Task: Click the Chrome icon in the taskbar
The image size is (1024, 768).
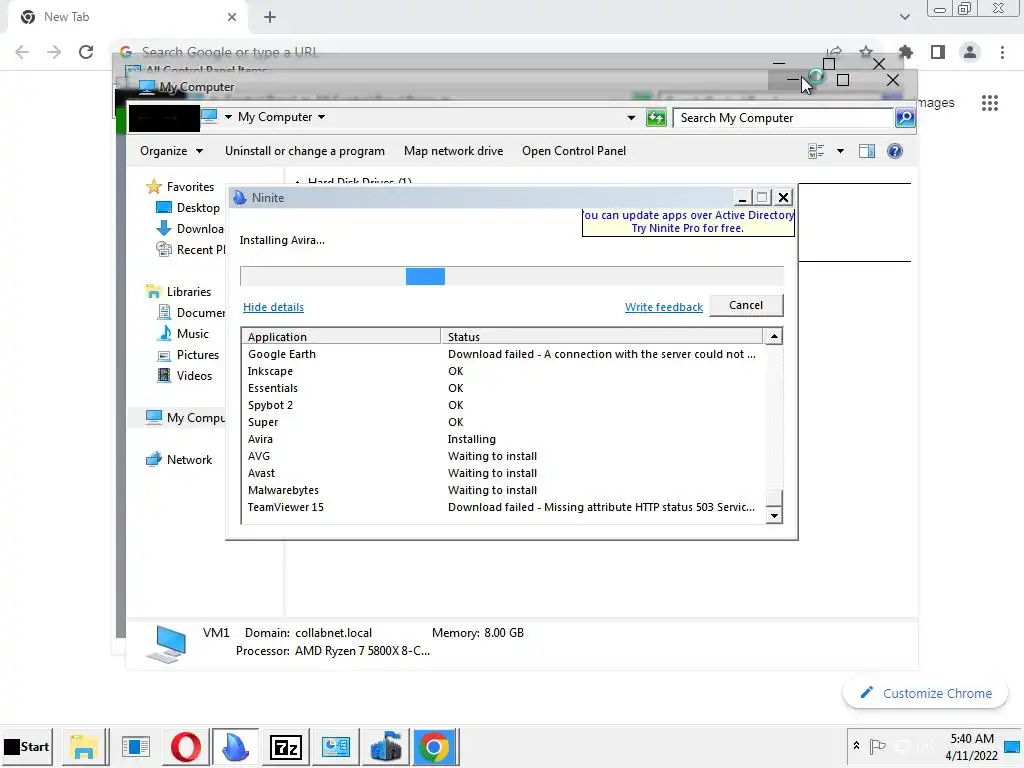Action: pyautogui.click(x=434, y=747)
